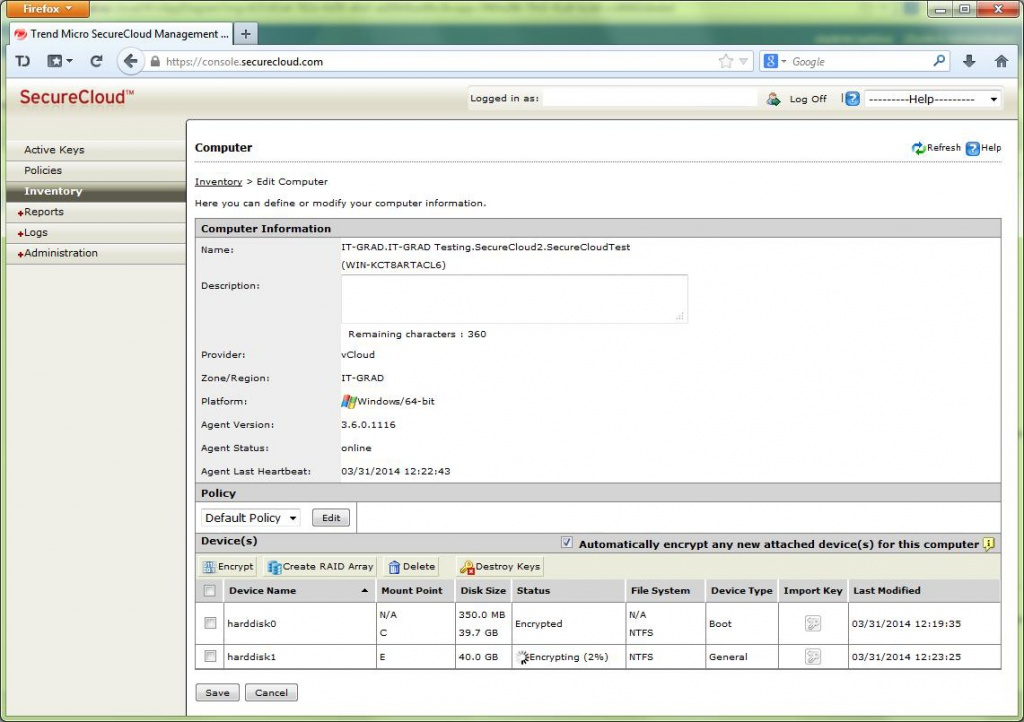Select the harddisk1 checkbox

coord(210,657)
